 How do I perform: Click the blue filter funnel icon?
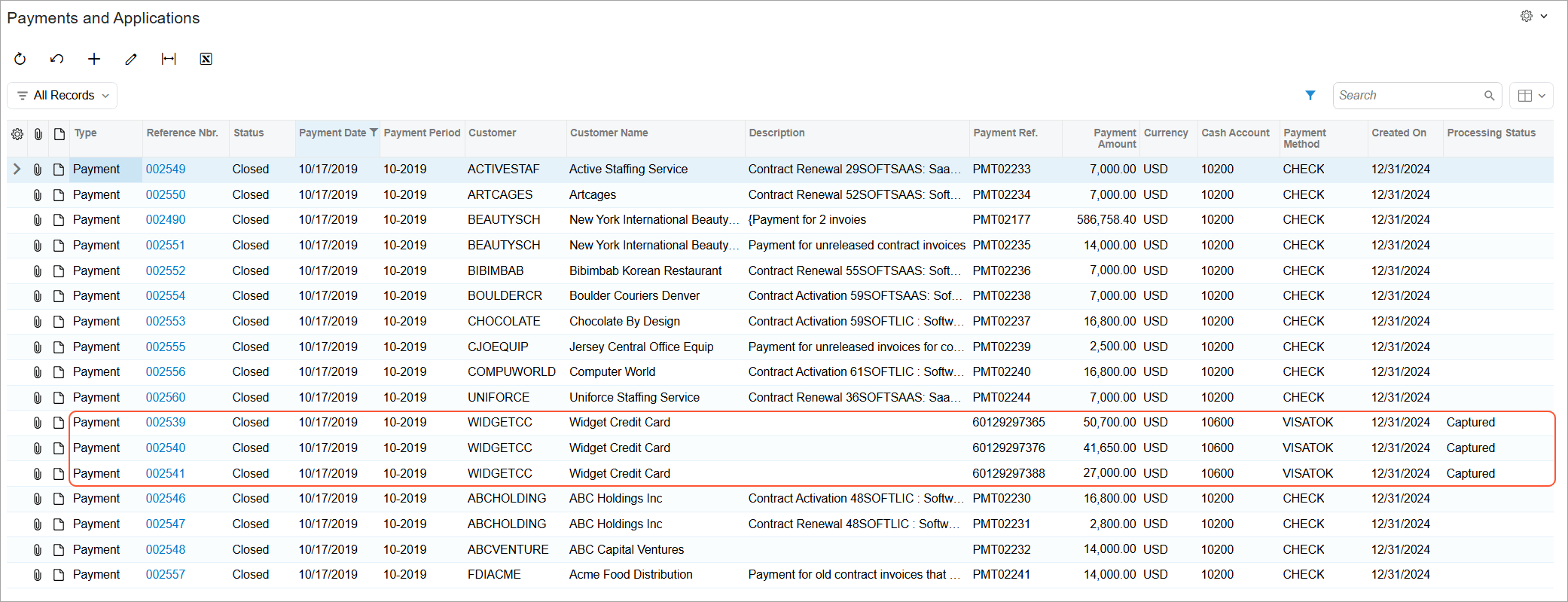click(x=1310, y=96)
